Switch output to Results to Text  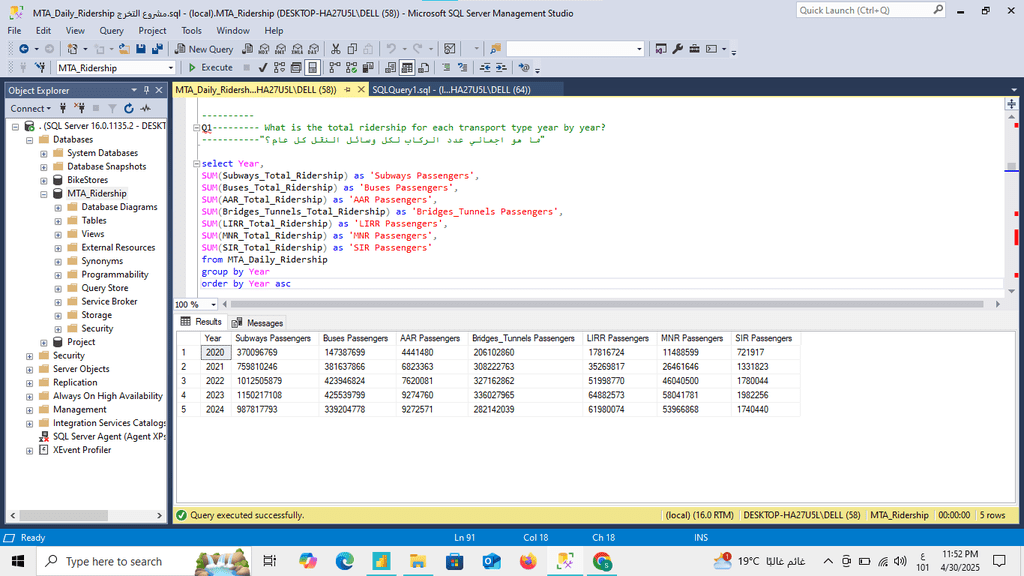coord(391,68)
